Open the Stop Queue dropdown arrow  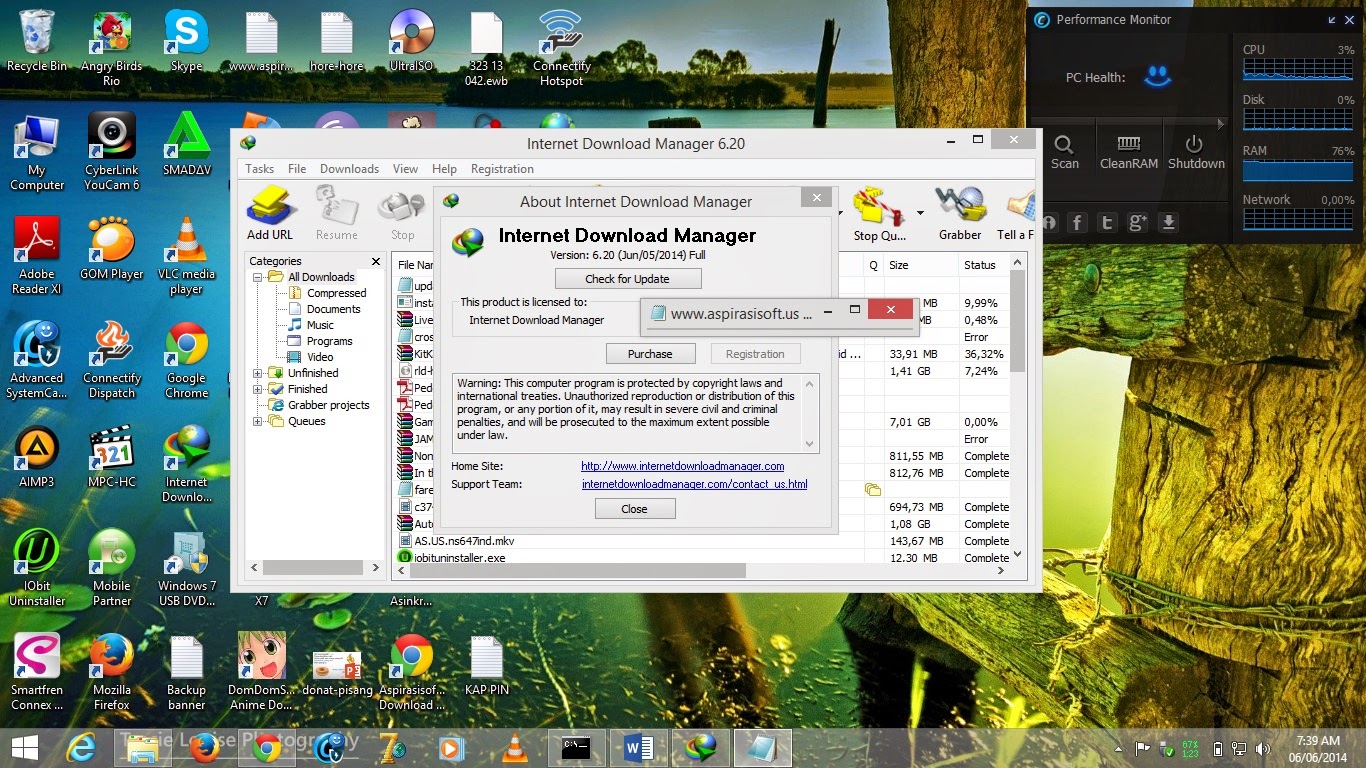coord(919,213)
